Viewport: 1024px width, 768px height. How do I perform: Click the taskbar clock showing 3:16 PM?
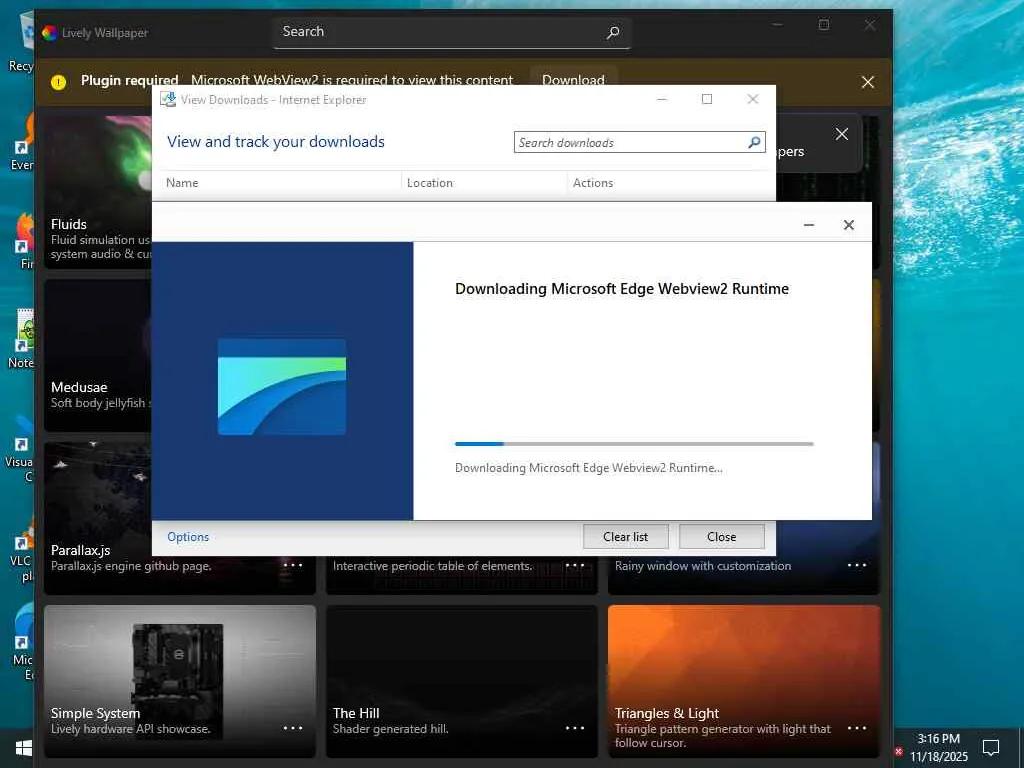[x=938, y=748]
